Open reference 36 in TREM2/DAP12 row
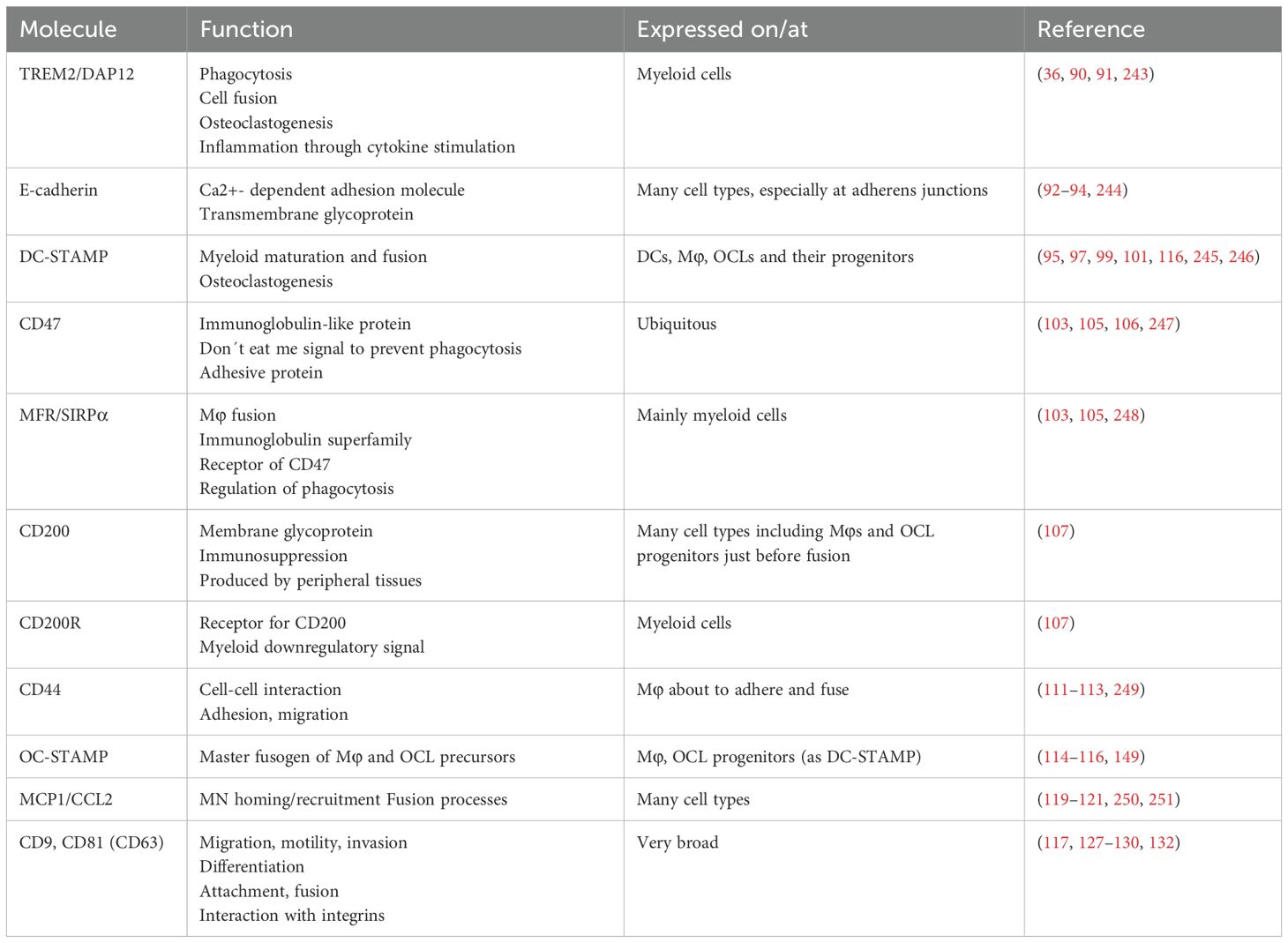This screenshot has height=943, width=1288. [1052, 74]
